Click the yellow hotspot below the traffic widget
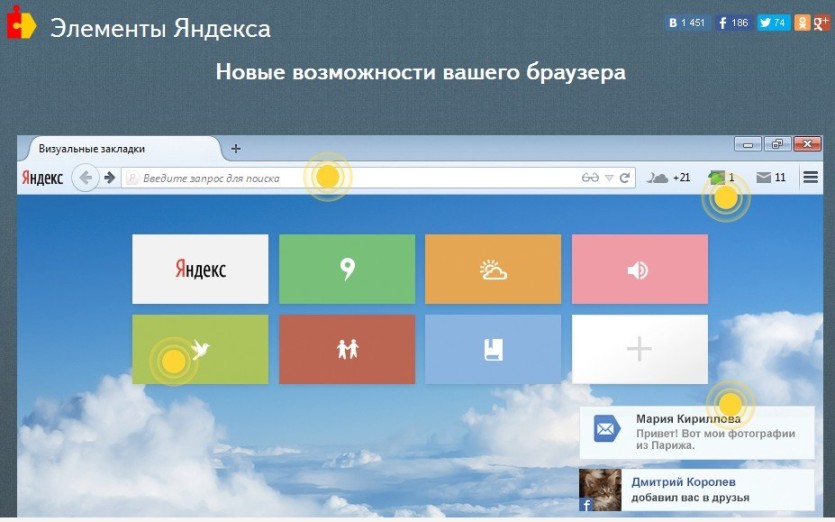Image resolution: width=835 pixels, height=522 pixels. click(725, 198)
